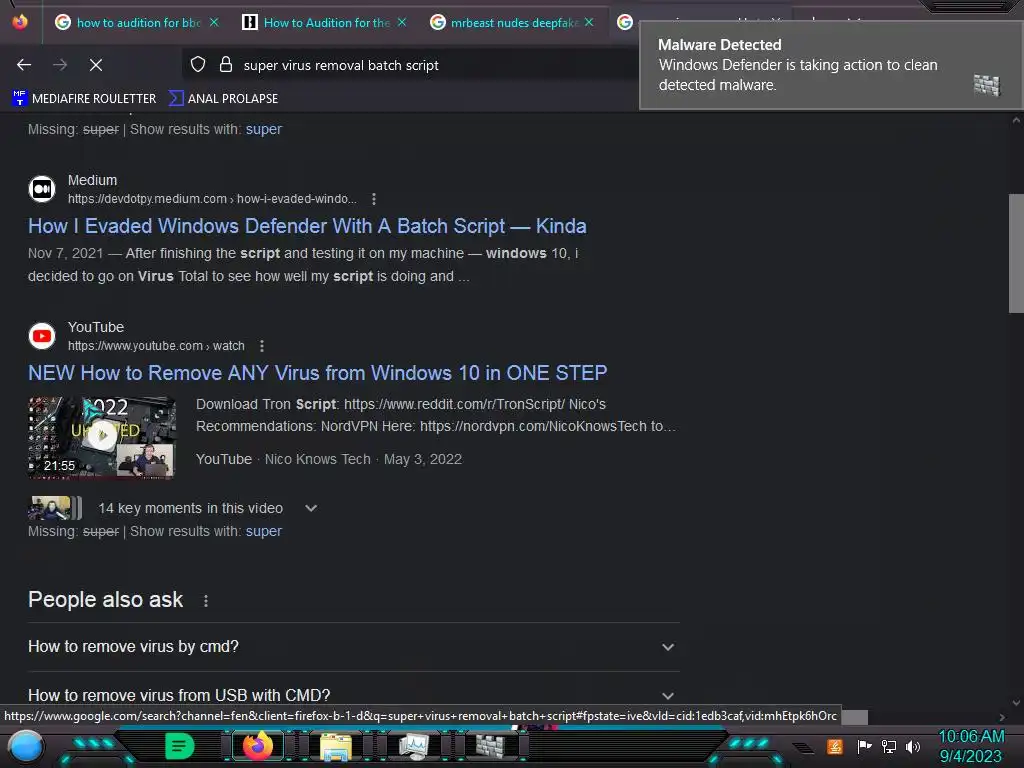The image size is (1024, 768).
Task: Close the third Google search tab
Action: click(x=589, y=22)
